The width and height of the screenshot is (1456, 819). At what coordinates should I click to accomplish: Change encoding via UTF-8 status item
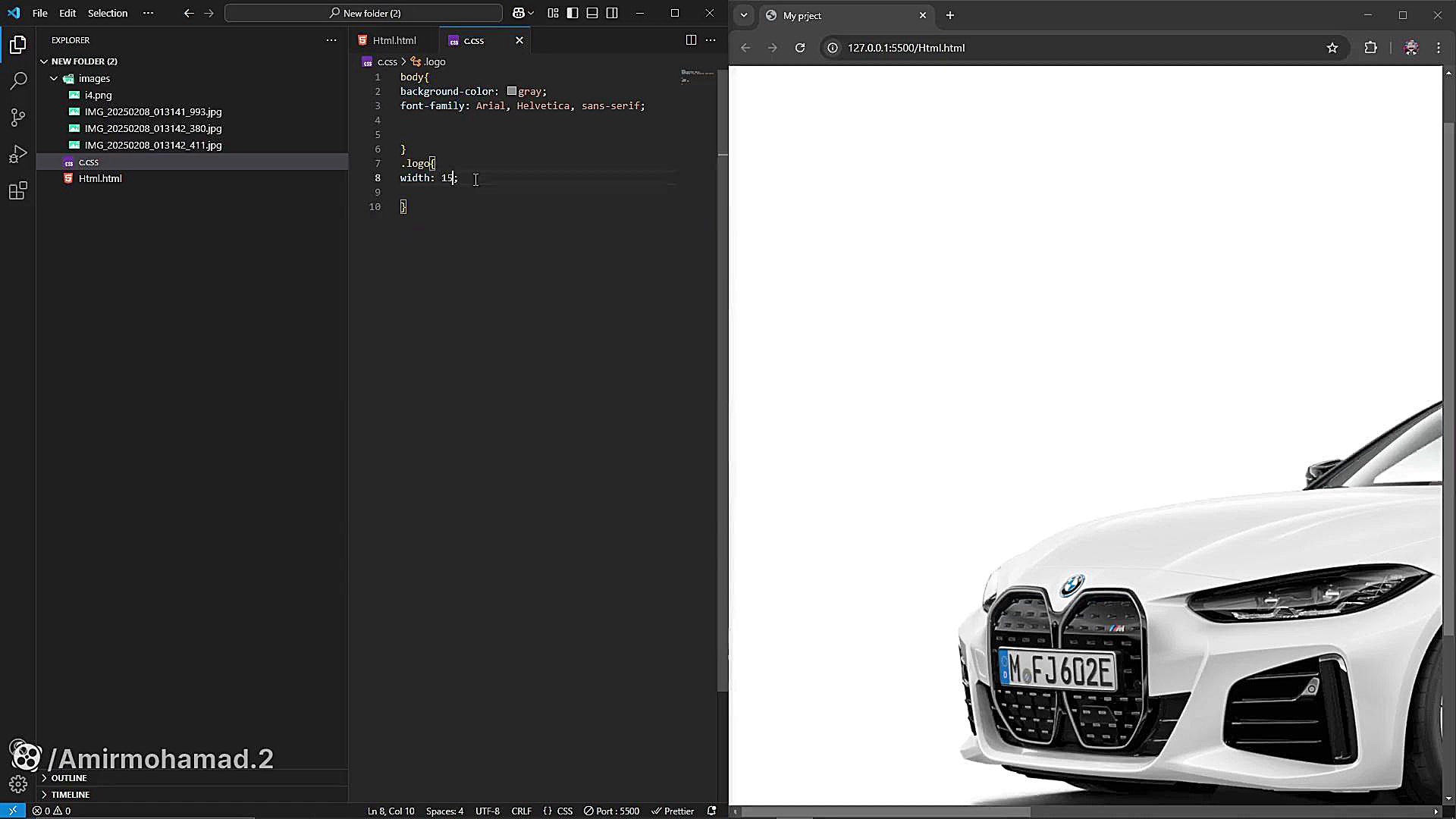click(x=488, y=811)
